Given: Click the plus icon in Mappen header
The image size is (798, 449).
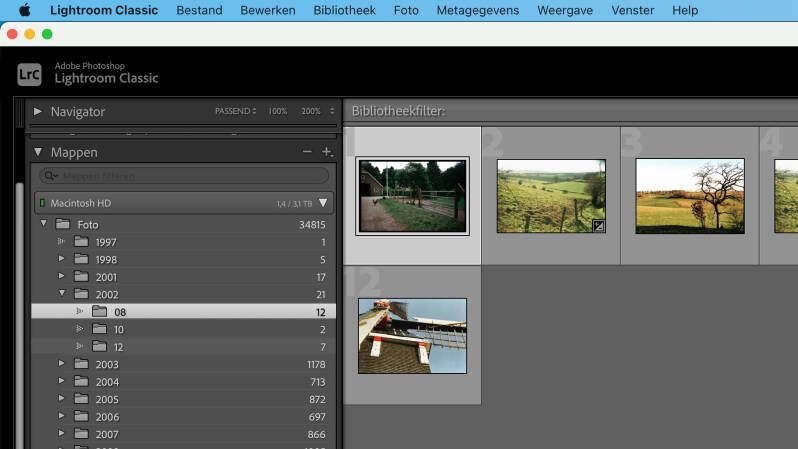Looking at the screenshot, I should tap(326, 152).
